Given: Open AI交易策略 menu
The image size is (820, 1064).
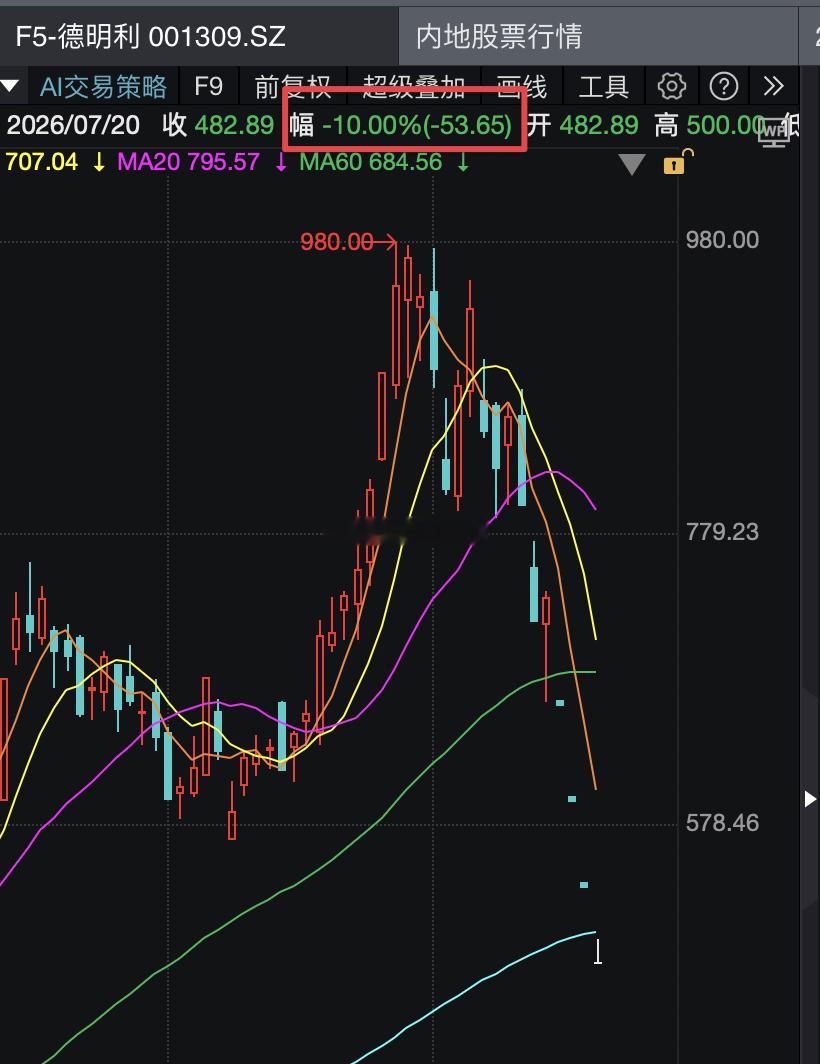Looking at the screenshot, I should pos(103,86).
